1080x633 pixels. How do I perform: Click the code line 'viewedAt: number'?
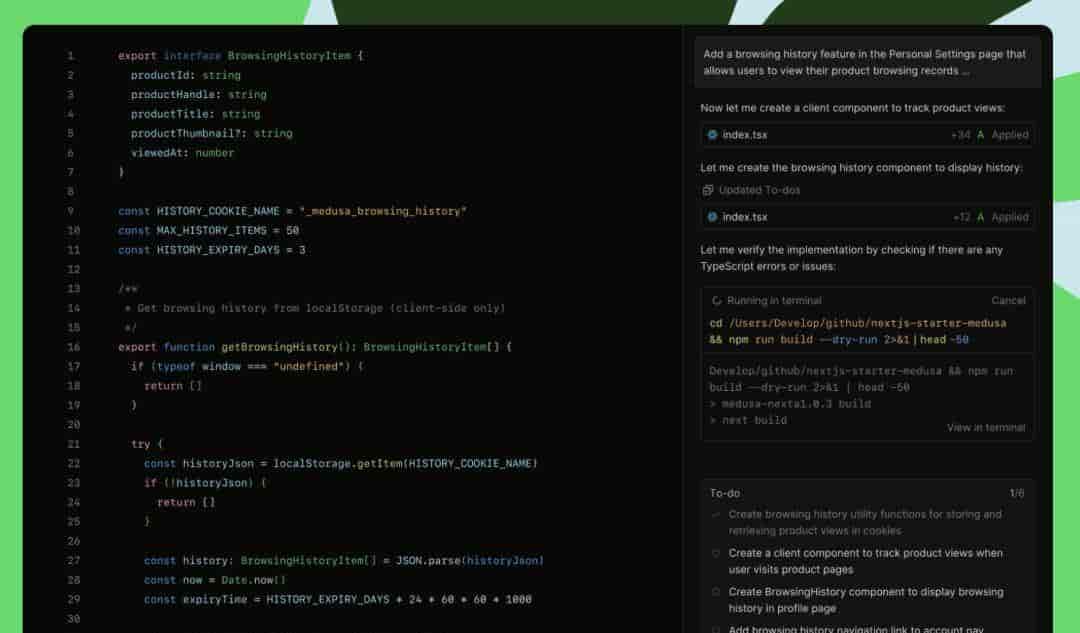tap(183, 153)
